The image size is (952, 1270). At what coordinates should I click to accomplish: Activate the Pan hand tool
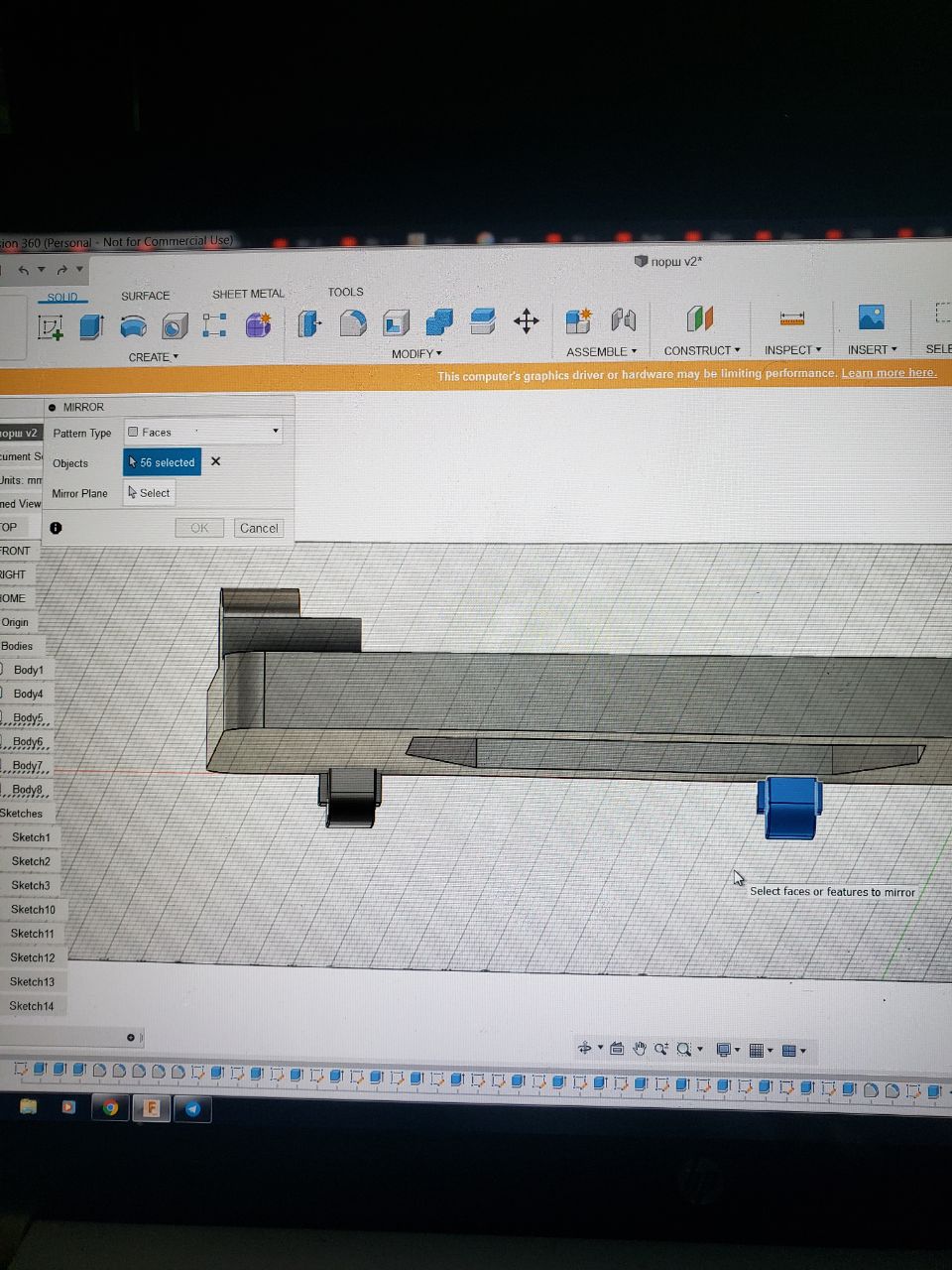(640, 1049)
